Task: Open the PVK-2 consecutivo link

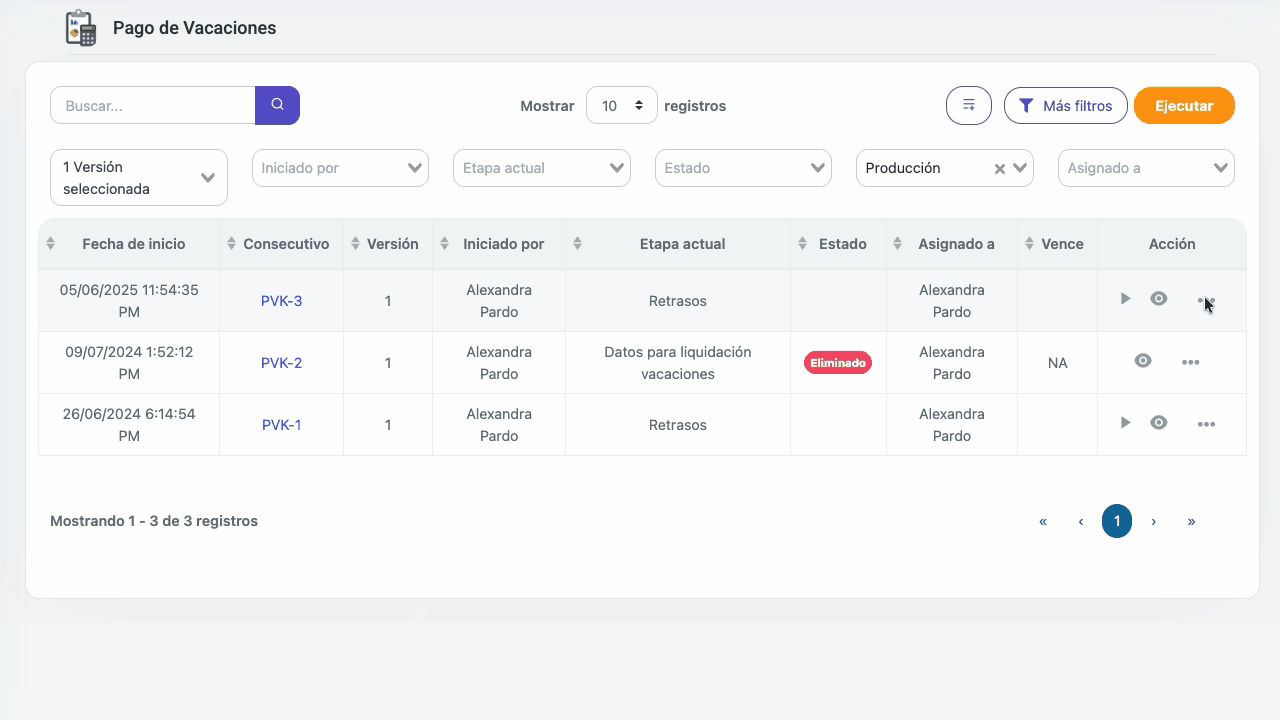Action: pyautogui.click(x=281, y=363)
